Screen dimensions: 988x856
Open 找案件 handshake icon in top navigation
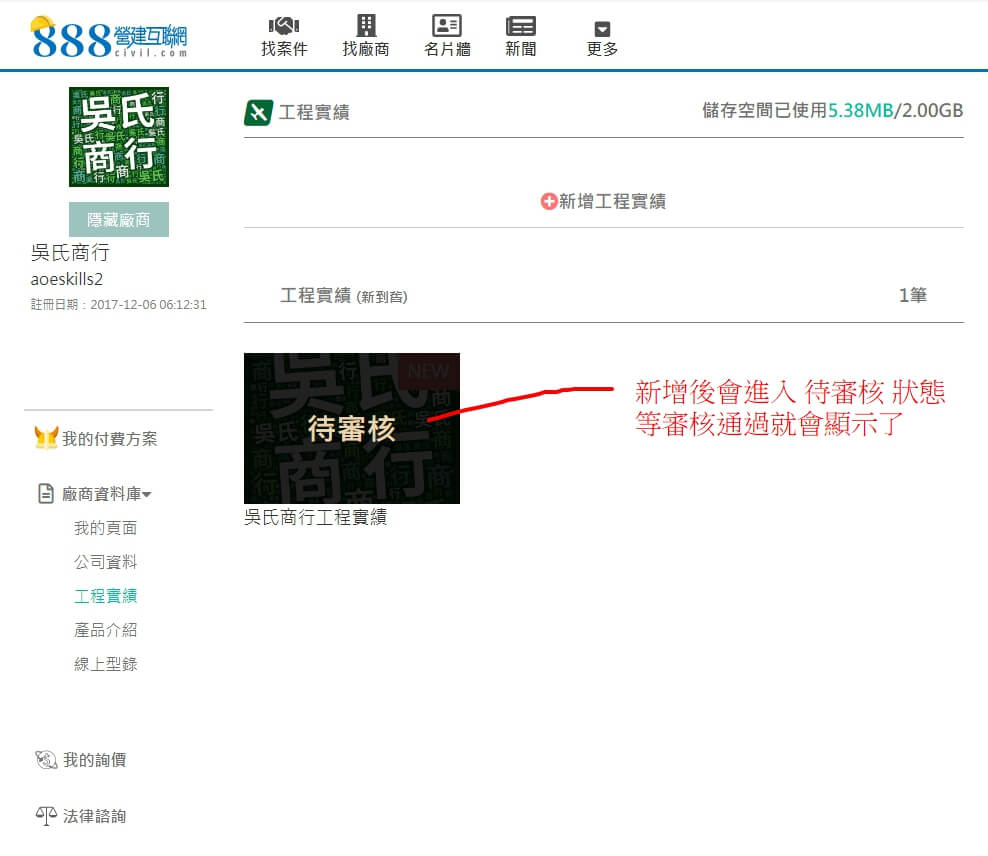[x=284, y=26]
